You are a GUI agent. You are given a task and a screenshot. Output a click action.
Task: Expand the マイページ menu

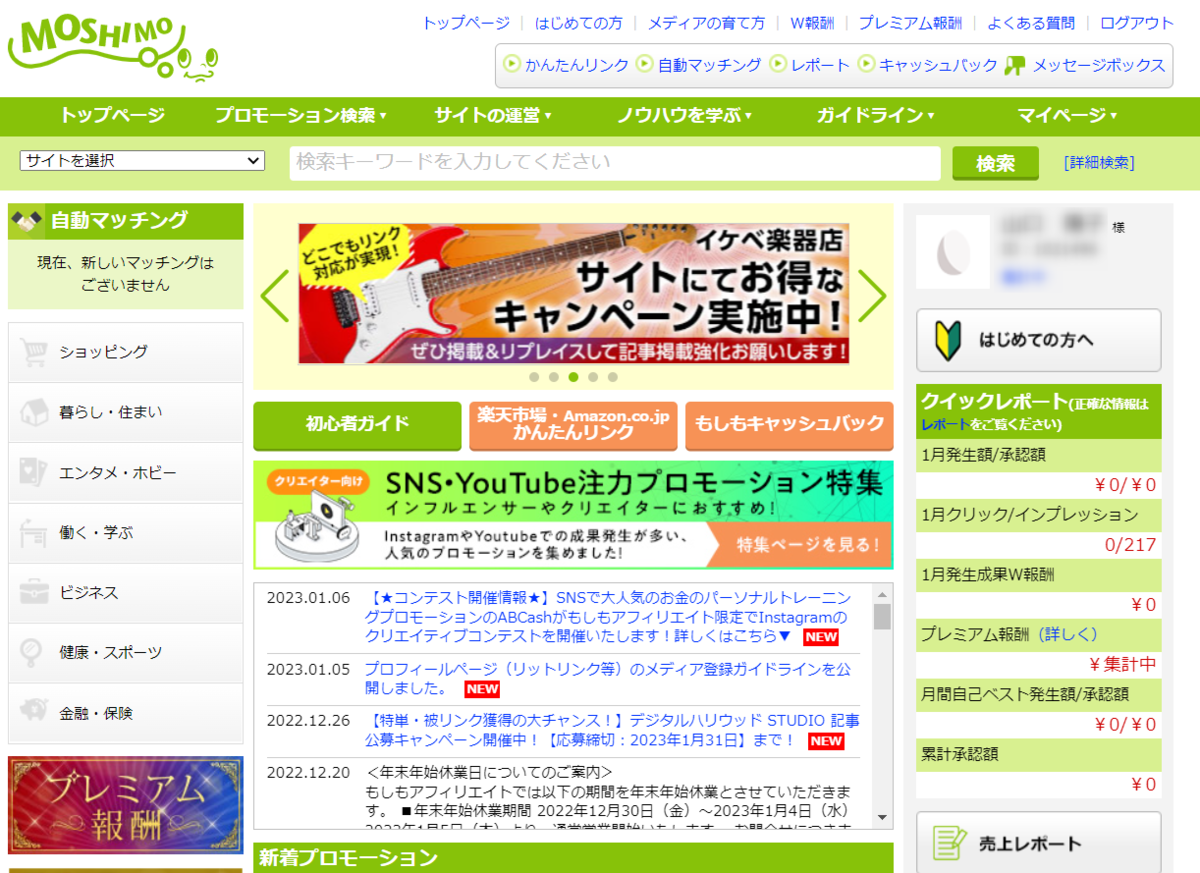point(1067,116)
